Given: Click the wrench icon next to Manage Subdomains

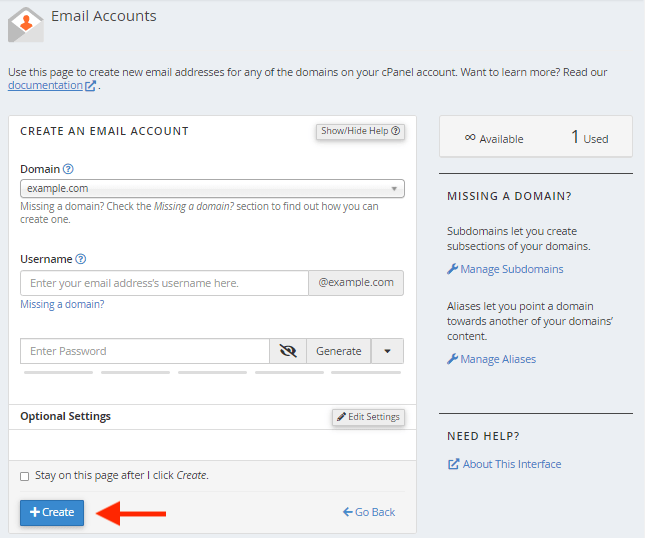Looking at the screenshot, I should click(x=452, y=269).
